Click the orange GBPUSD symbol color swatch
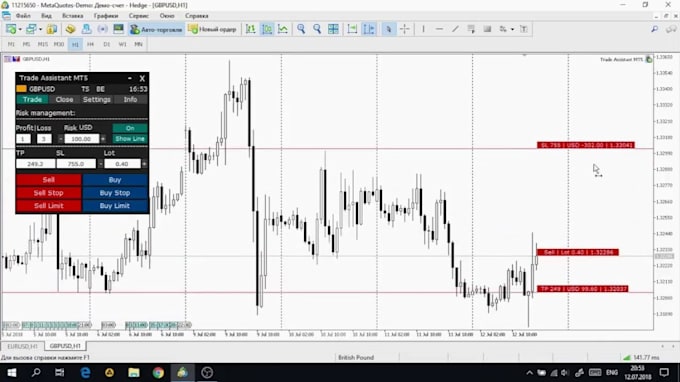 21,89
